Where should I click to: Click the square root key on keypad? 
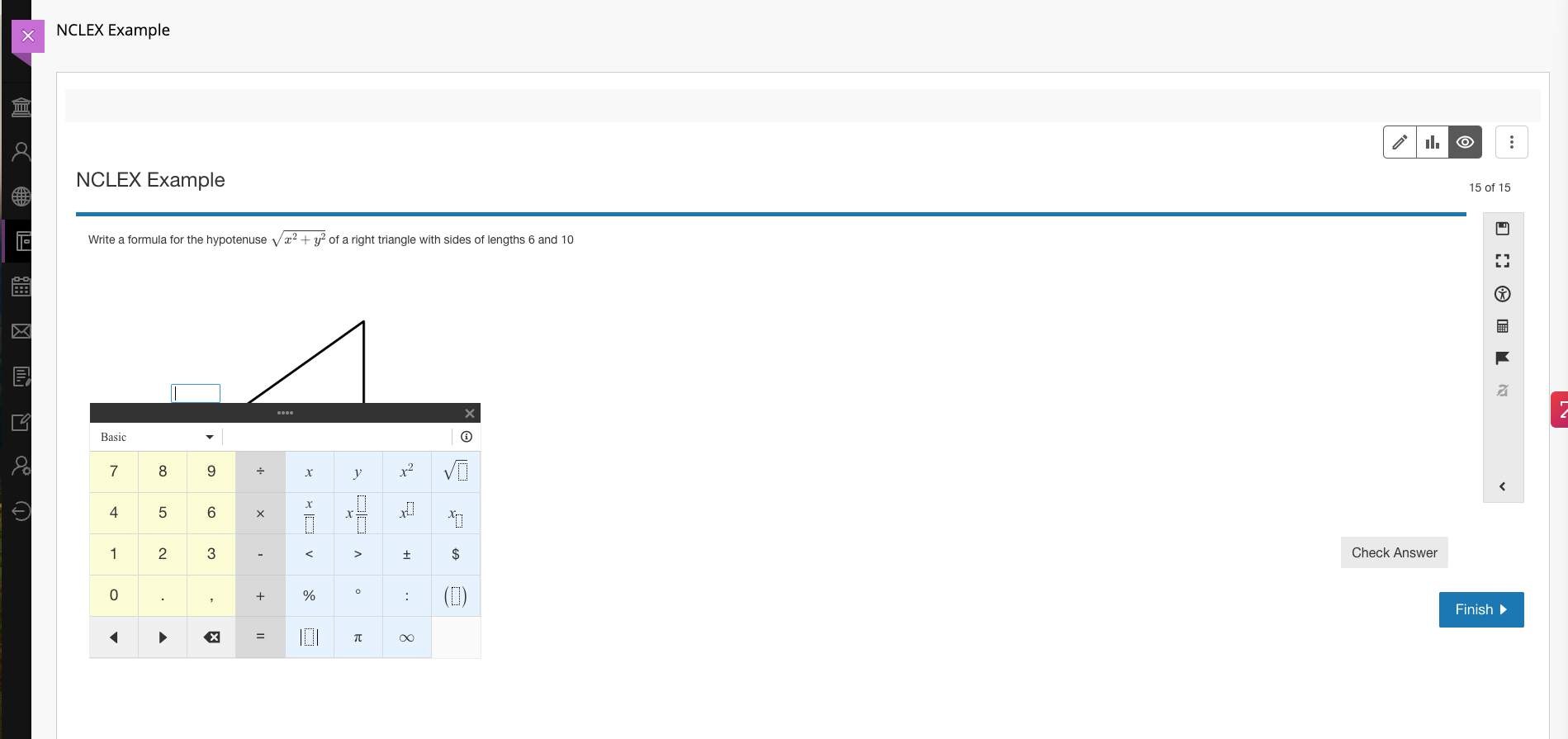coord(455,471)
